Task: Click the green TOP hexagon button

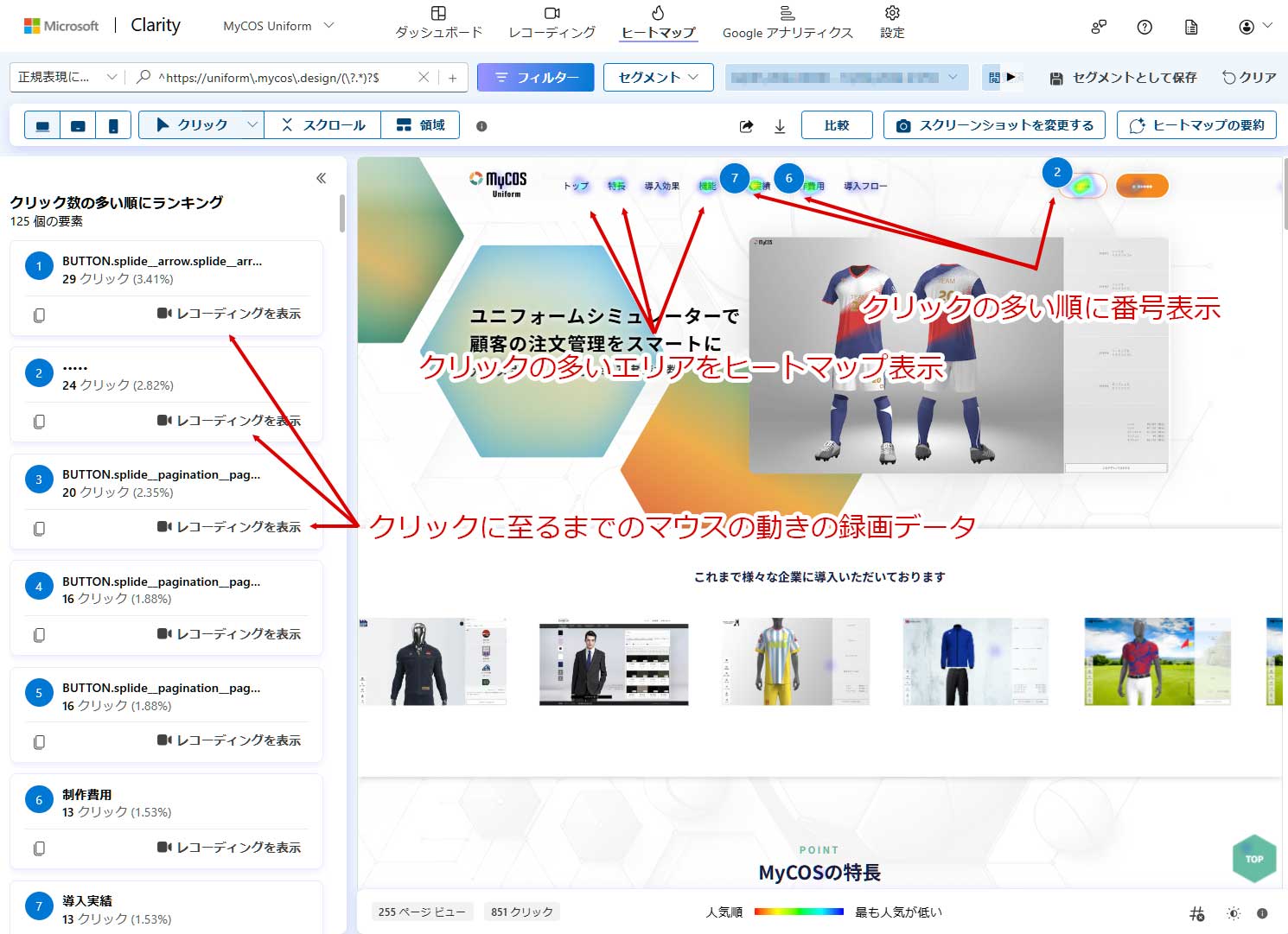Action: point(1254,858)
